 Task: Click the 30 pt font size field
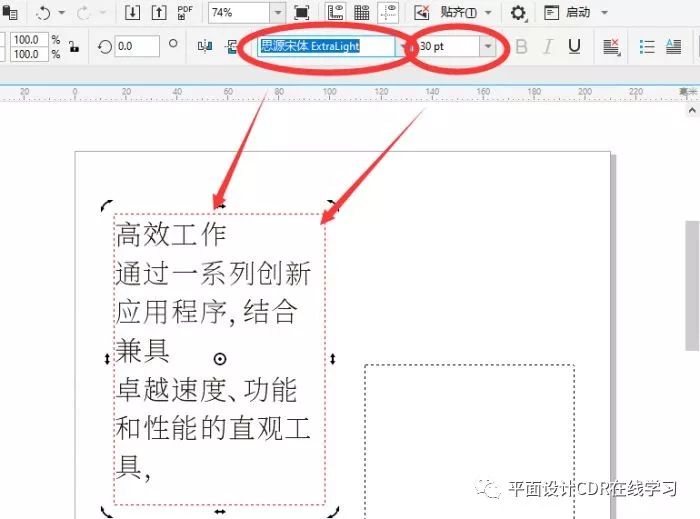point(448,46)
